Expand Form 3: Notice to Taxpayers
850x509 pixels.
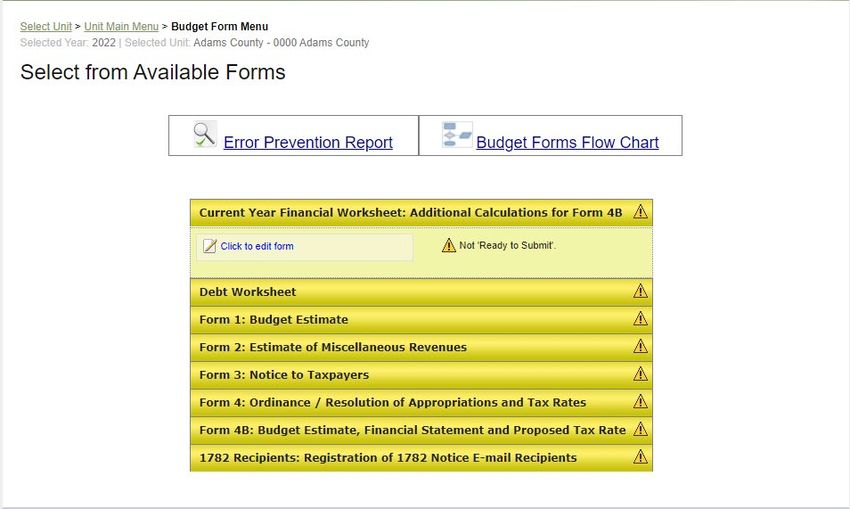pos(421,375)
